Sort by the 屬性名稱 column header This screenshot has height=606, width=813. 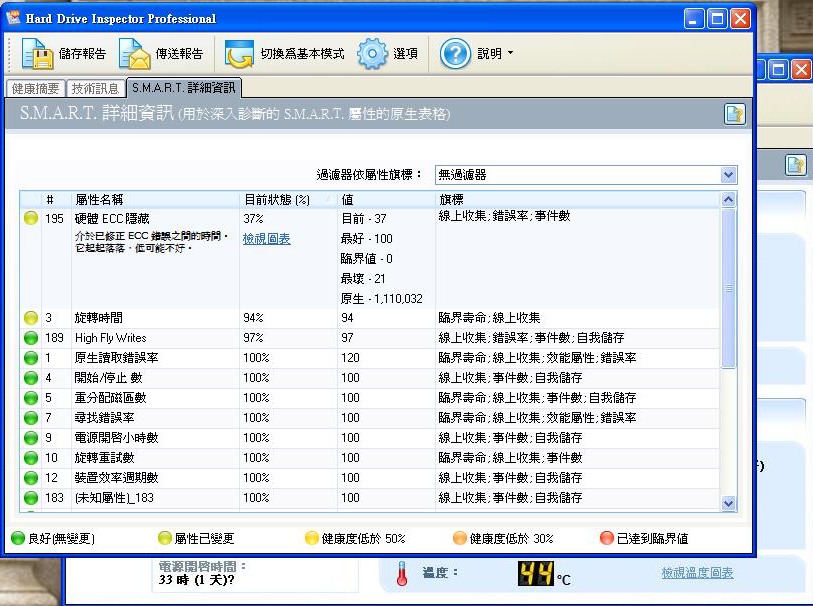point(156,200)
